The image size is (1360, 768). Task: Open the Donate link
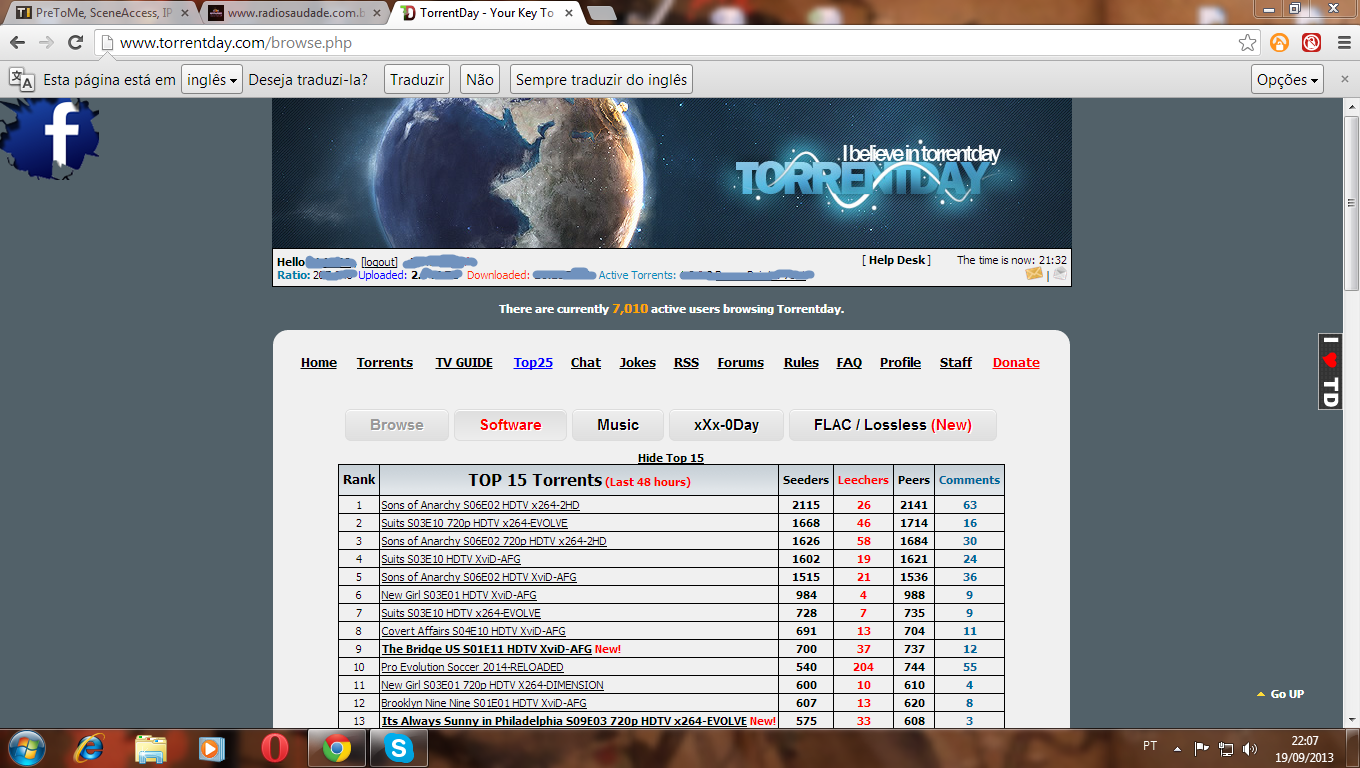coord(1016,363)
